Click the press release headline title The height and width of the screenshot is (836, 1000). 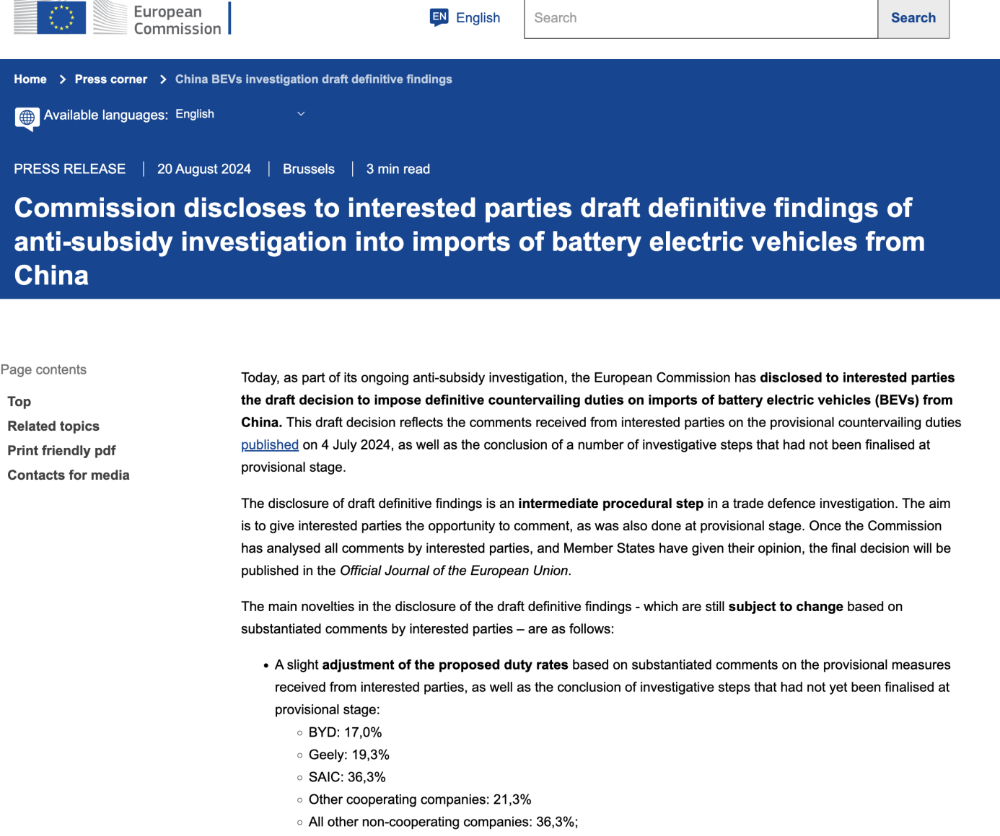469,242
